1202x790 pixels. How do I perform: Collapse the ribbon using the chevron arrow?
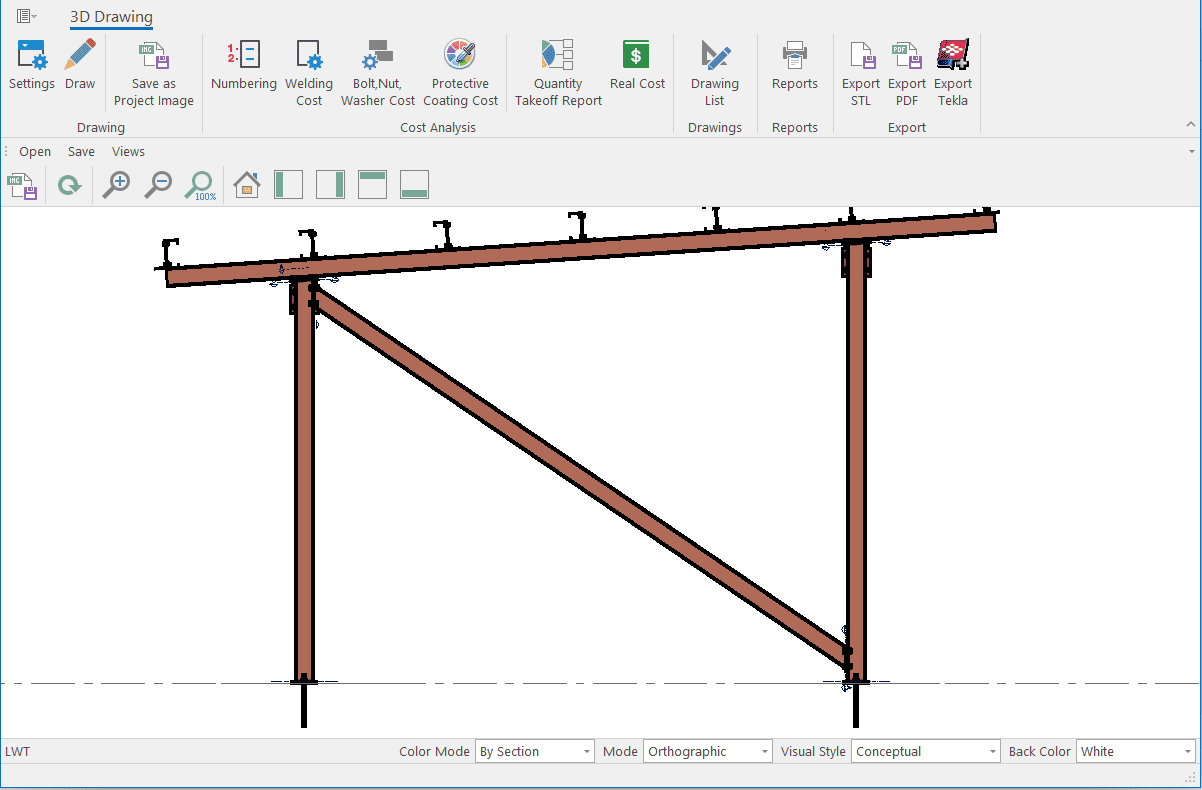(x=1190, y=124)
